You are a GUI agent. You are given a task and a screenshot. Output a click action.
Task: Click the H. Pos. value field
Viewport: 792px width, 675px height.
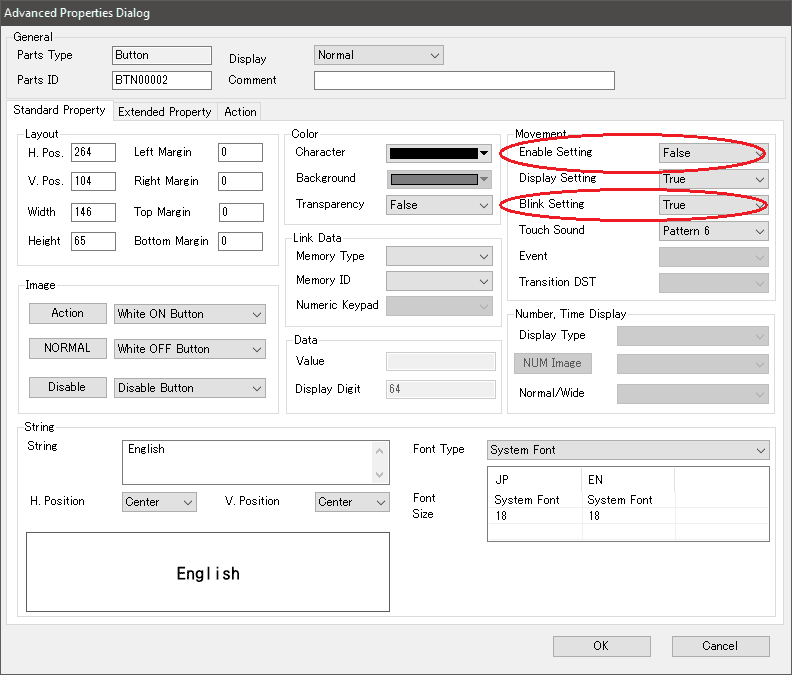point(93,152)
